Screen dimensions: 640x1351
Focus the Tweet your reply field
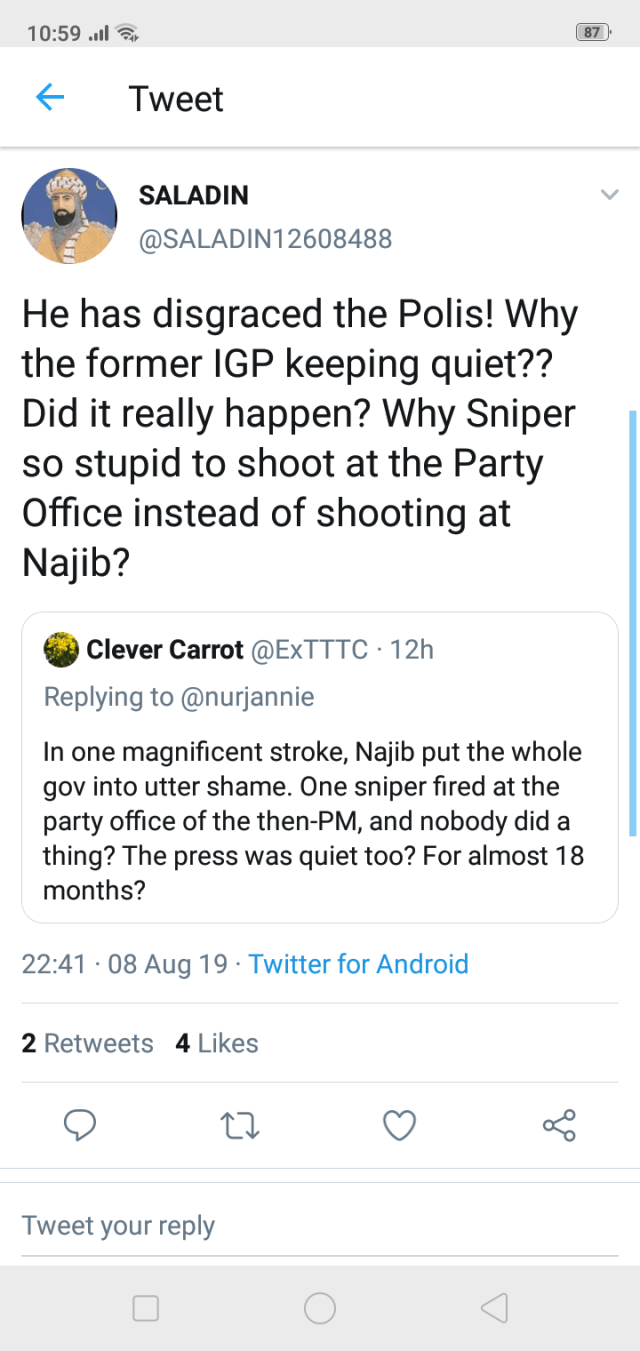pos(319,1225)
